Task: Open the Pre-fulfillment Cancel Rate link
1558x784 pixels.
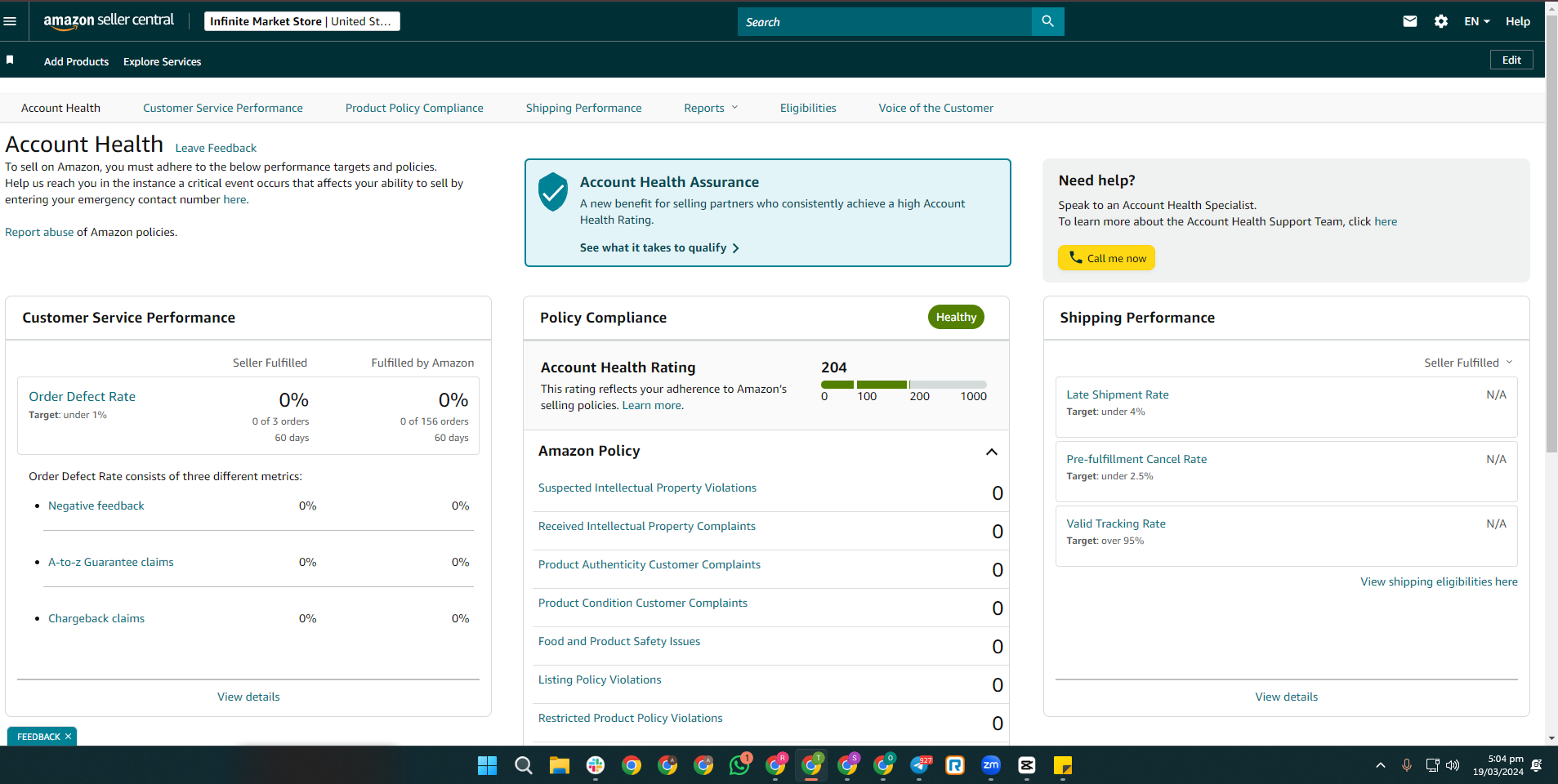Action: (1136, 459)
